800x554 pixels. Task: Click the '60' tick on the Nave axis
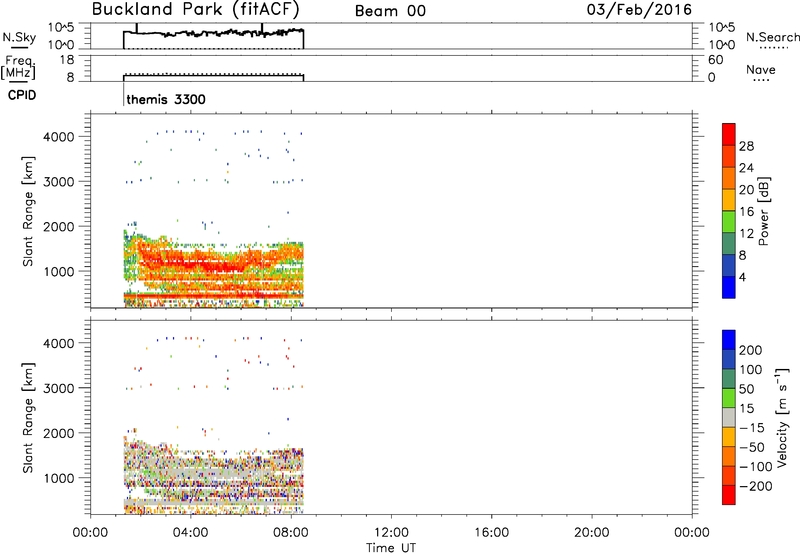coord(716,60)
